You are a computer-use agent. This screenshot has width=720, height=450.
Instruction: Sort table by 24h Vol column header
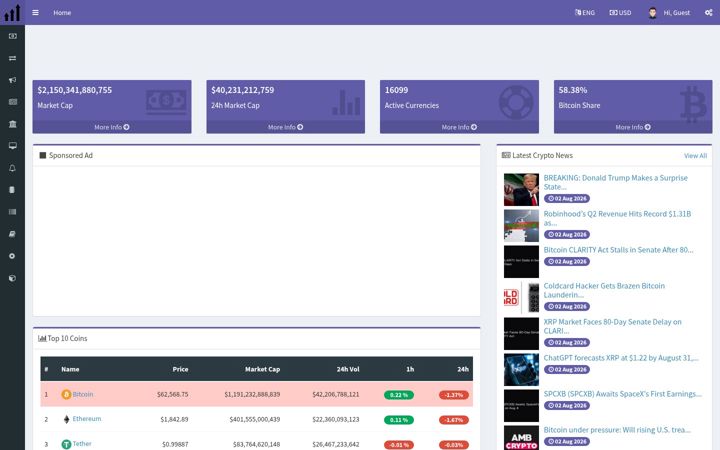[x=348, y=369]
